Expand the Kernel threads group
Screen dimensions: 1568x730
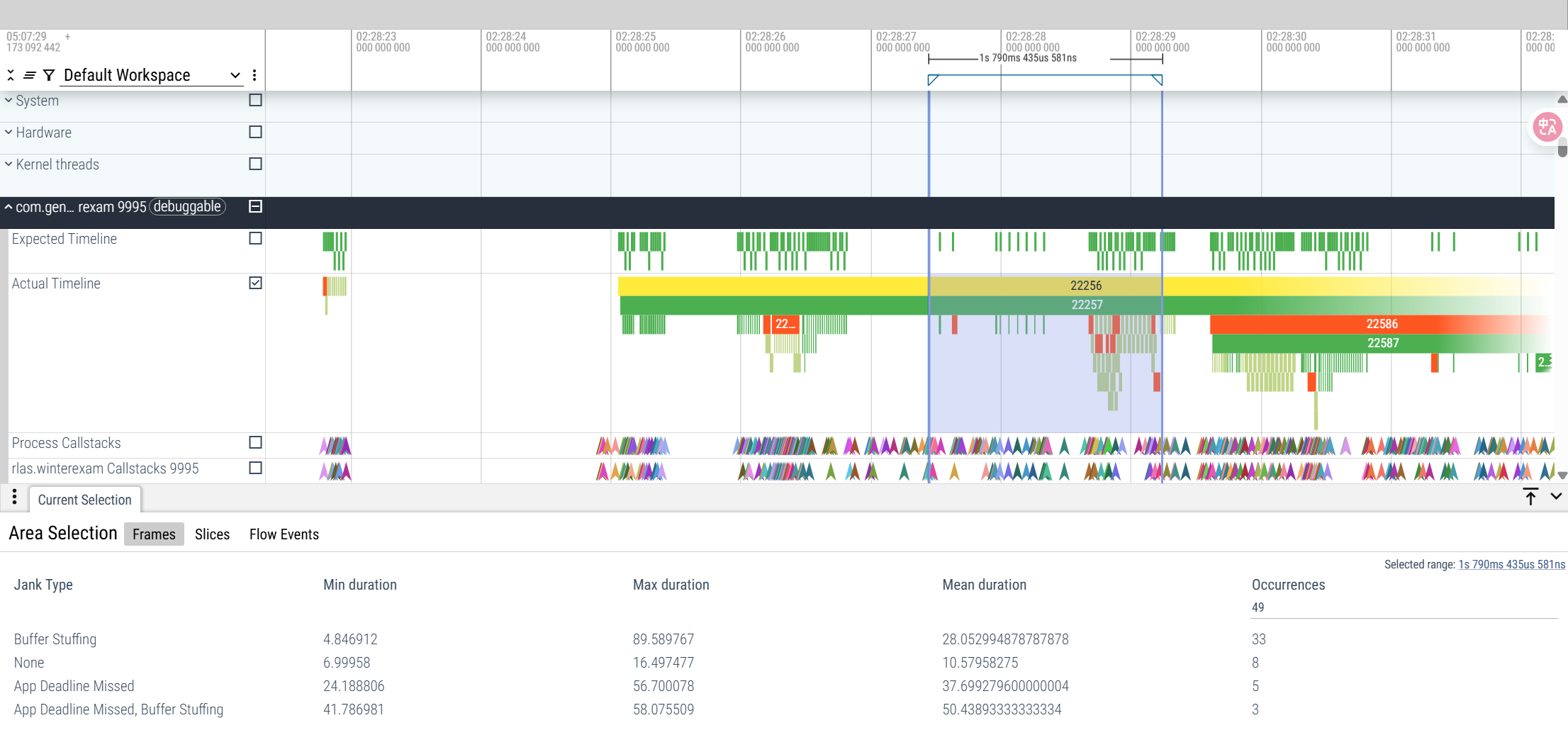9,164
